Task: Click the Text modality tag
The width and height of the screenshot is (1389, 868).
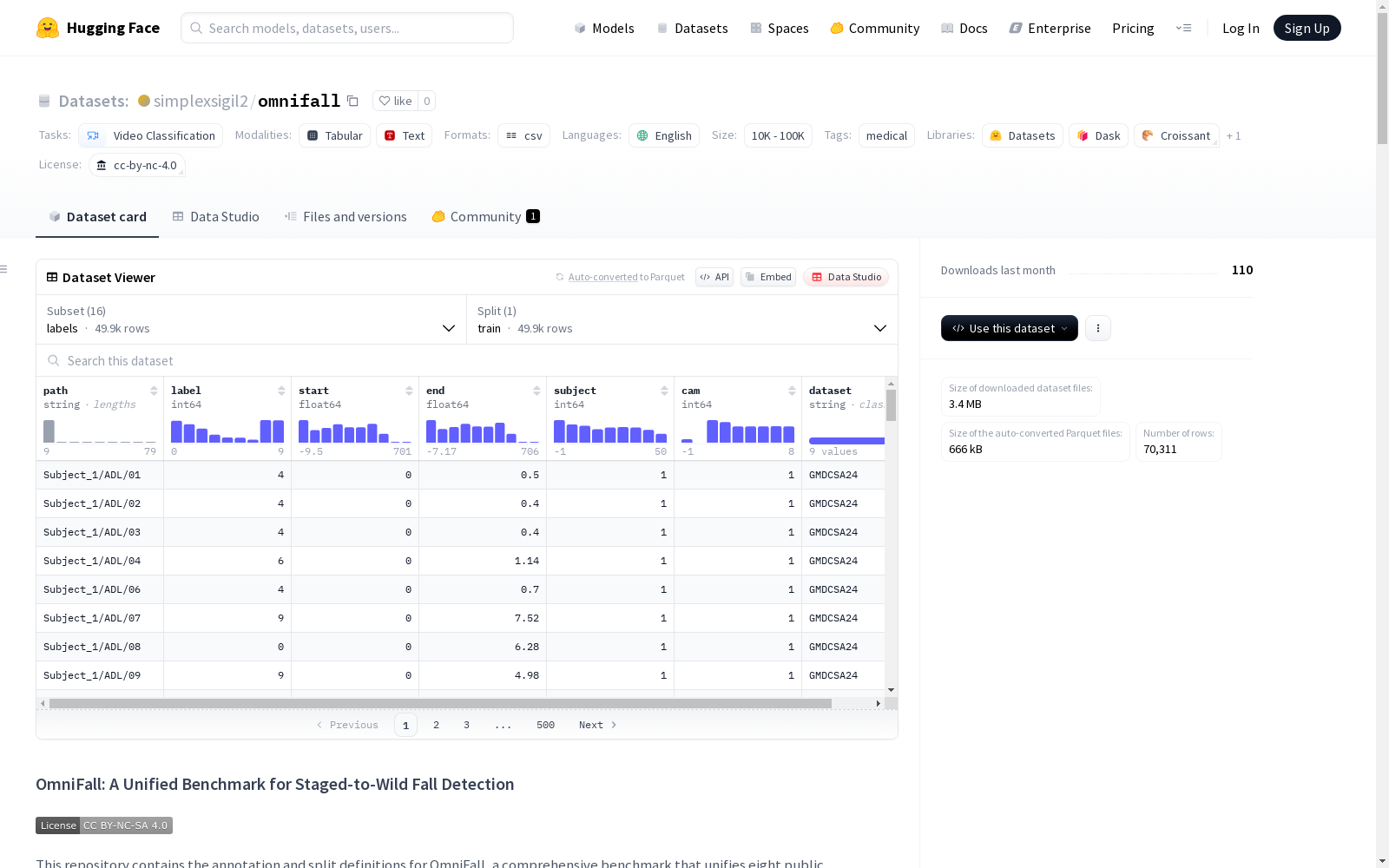Action: [x=404, y=135]
